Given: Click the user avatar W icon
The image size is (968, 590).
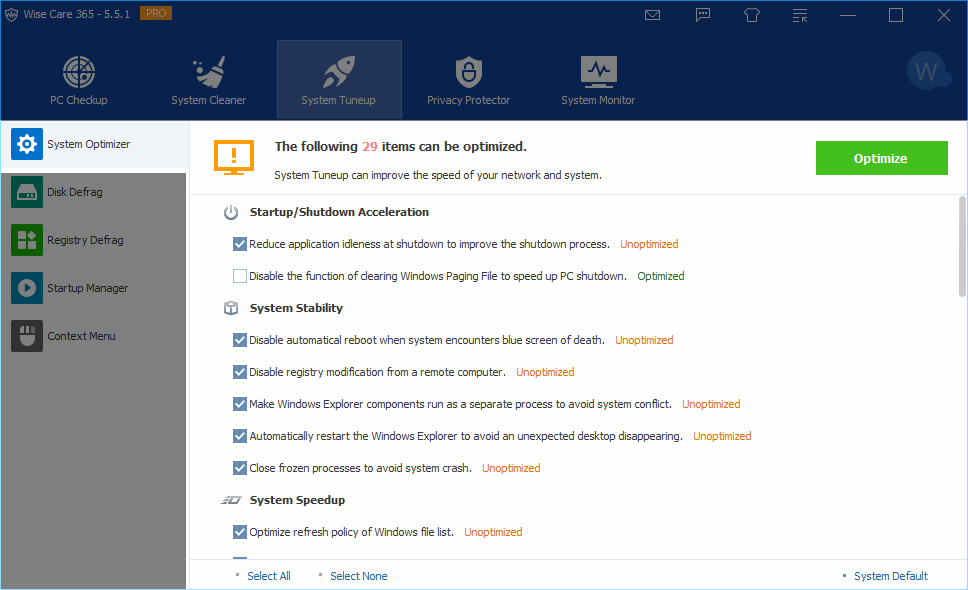Looking at the screenshot, I should point(927,71).
